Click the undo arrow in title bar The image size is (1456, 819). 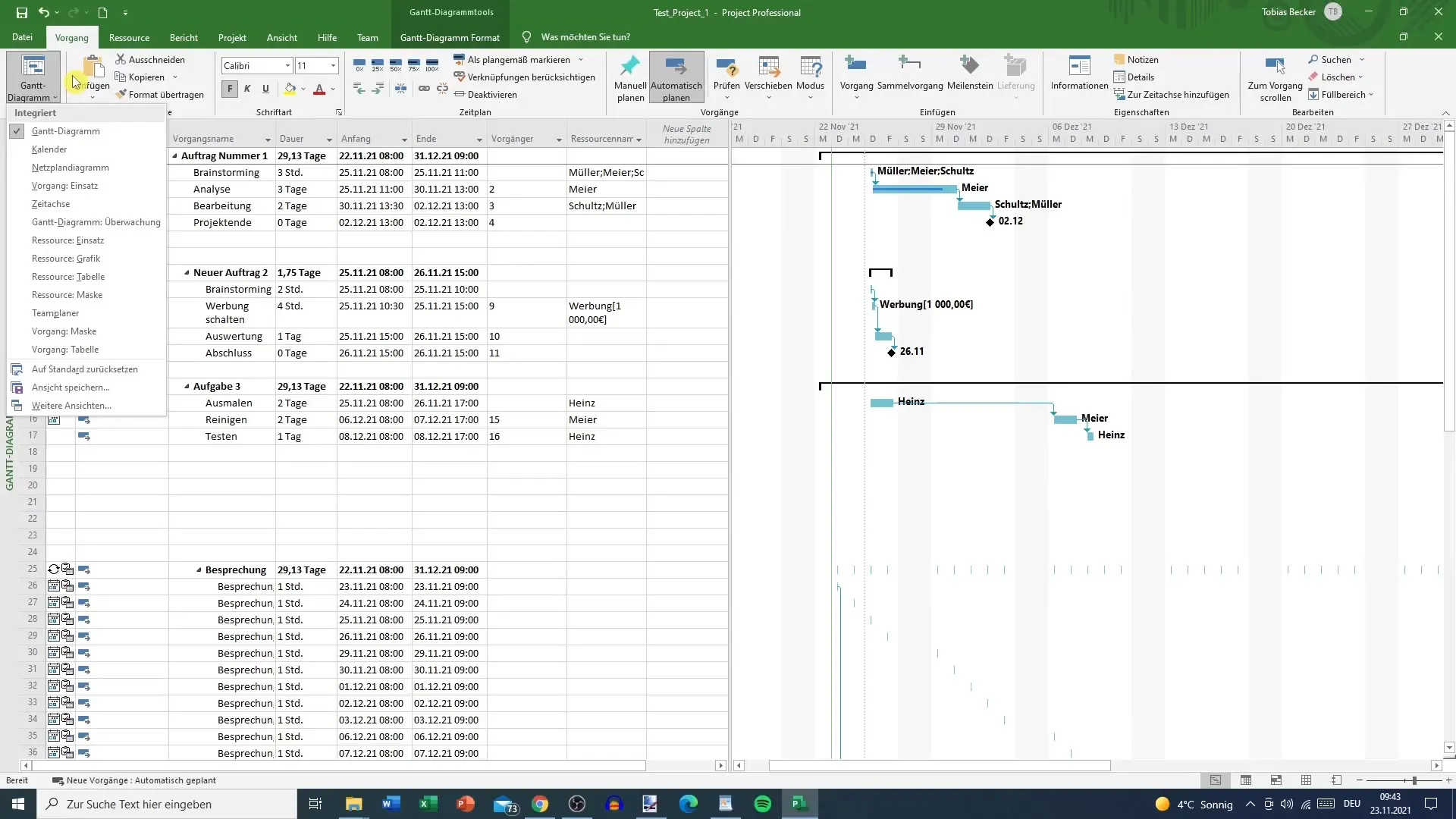[x=44, y=12]
